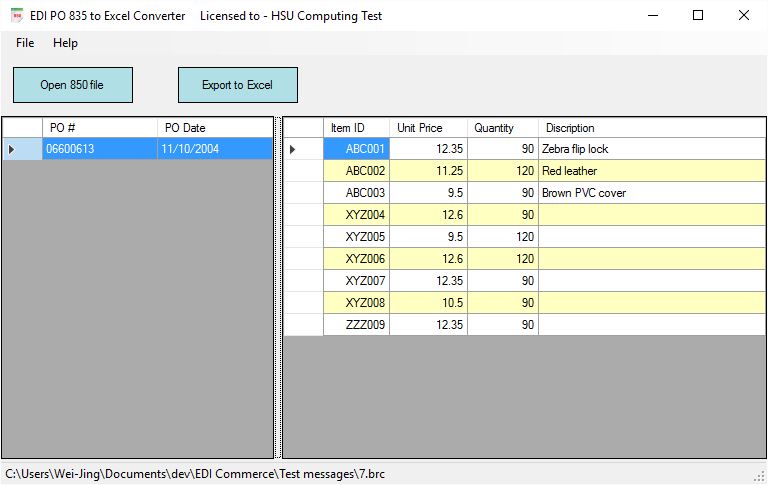Click Discription column header
The width and height of the screenshot is (768, 485).
(x=652, y=128)
